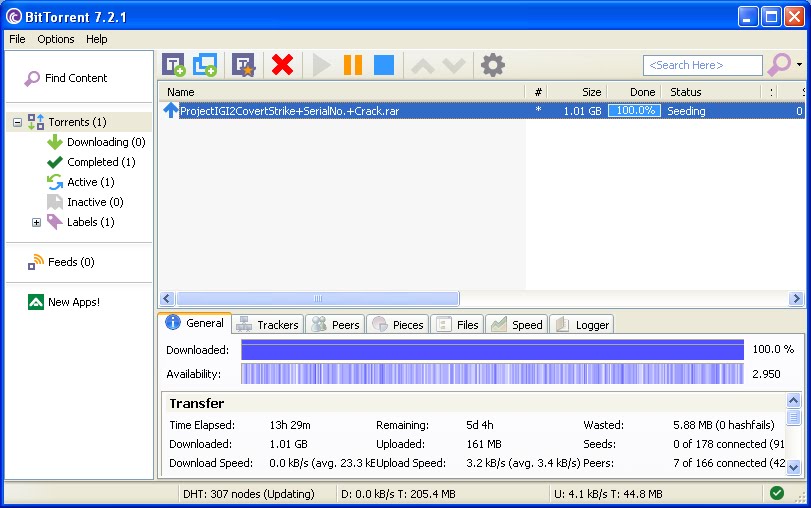The height and width of the screenshot is (508, 811).
Task: Sort by the Done column header
Action: click(634, 92)
